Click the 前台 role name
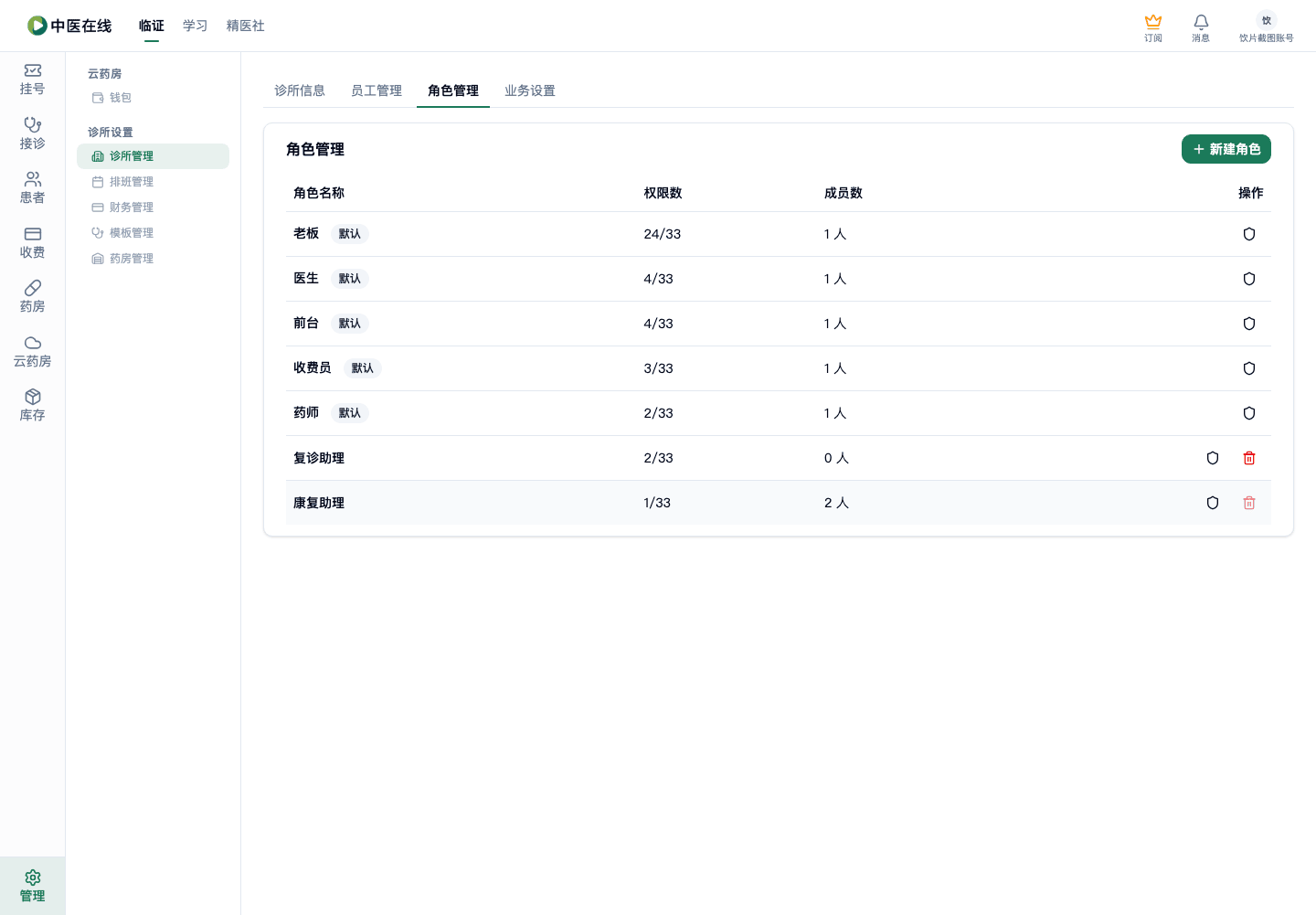Screen dimensions: 1316x915 pyautogui.click(x=306, y=324)
